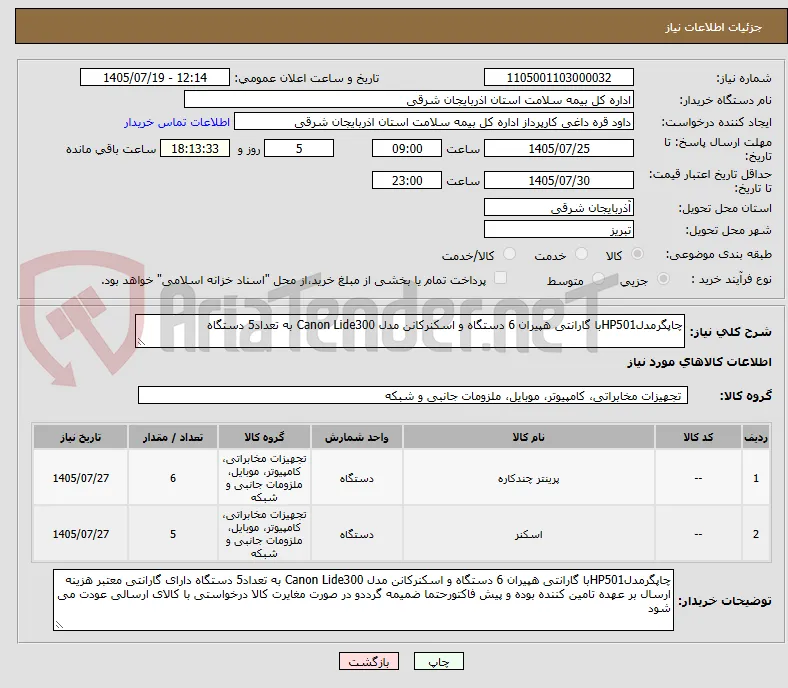Click the remaining time field 18:13:33
788x688 pixels.
[195, 148]
